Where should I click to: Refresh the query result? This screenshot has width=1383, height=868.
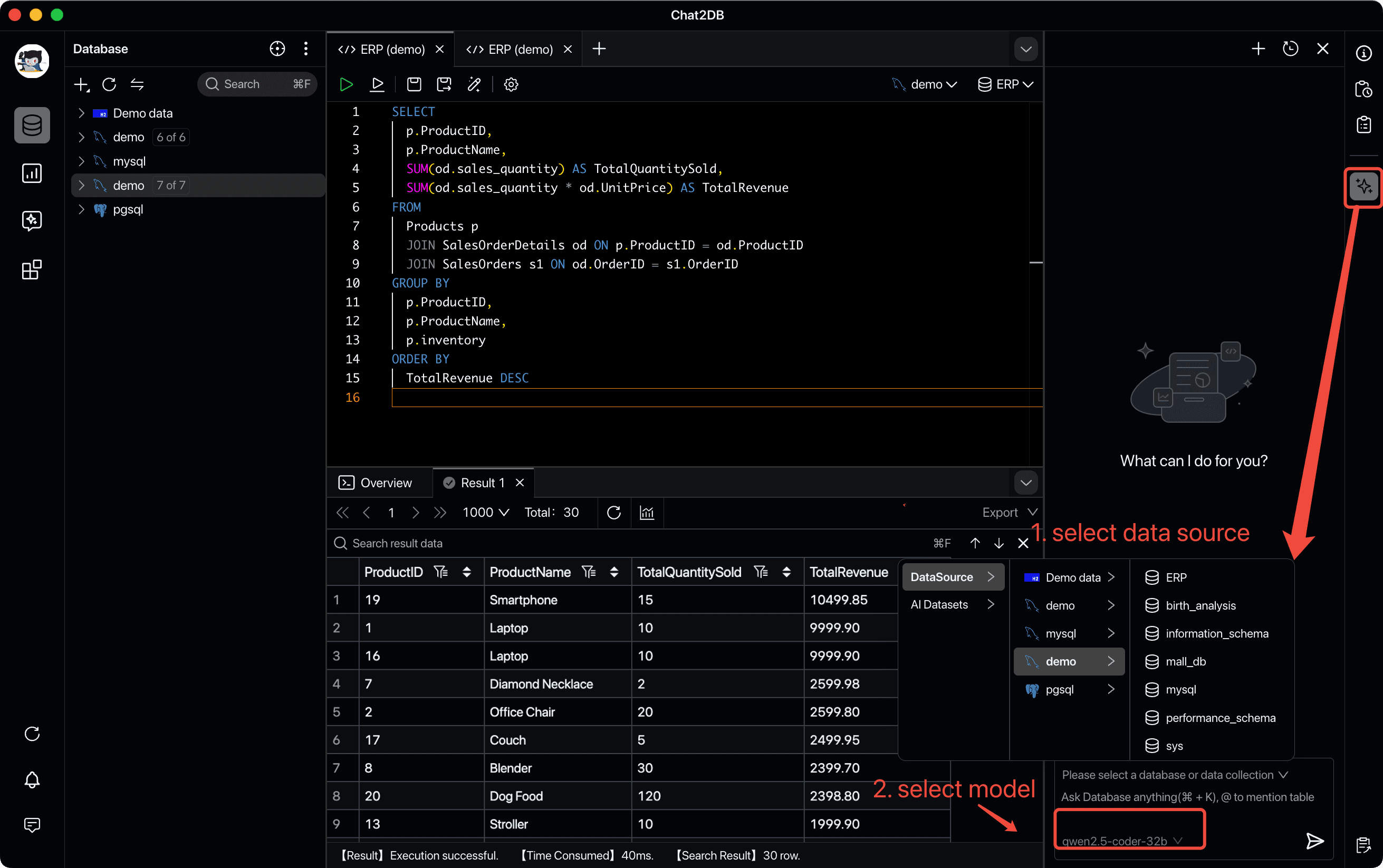[x=614, y=512]
